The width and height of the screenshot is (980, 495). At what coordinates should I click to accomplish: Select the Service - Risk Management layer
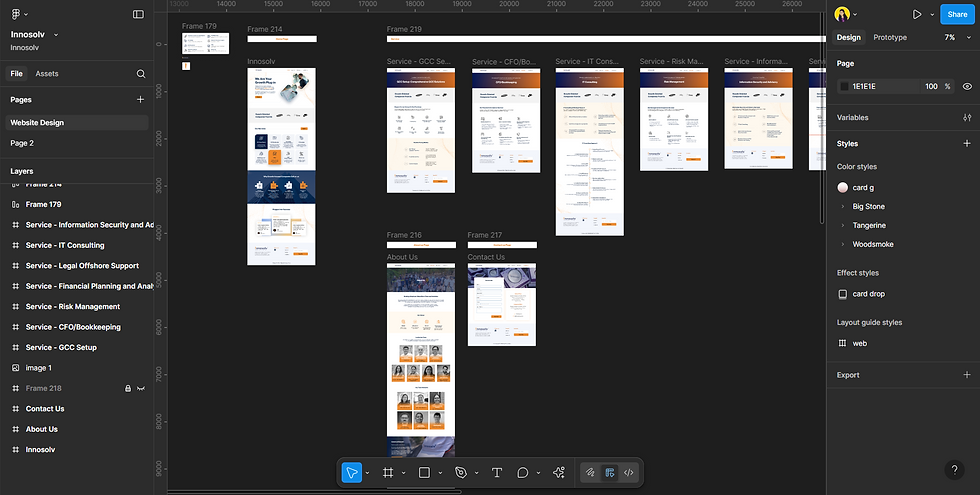coord(72,306)
